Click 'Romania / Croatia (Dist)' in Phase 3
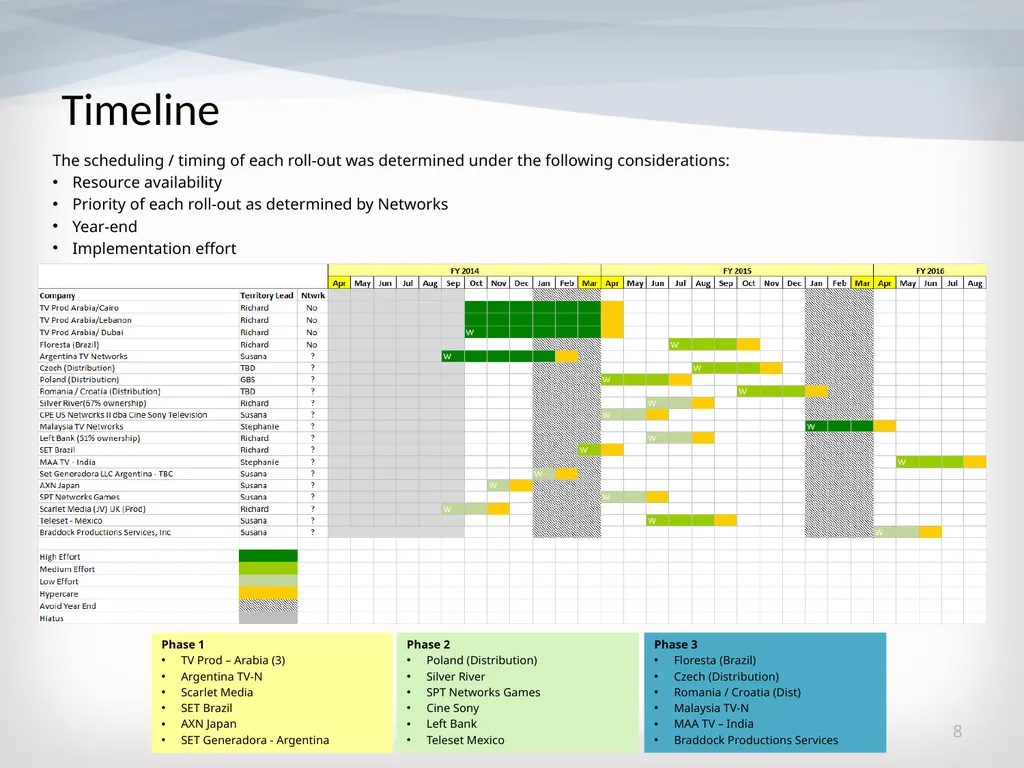This screenshot has width=1024, height=768. [737, 692]
